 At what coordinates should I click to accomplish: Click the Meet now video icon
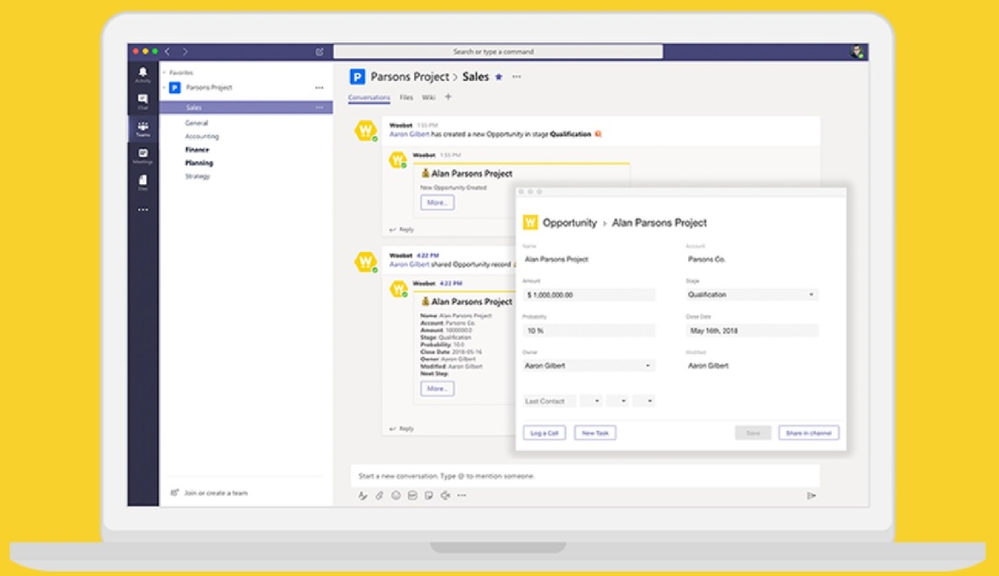click(445, 496)
